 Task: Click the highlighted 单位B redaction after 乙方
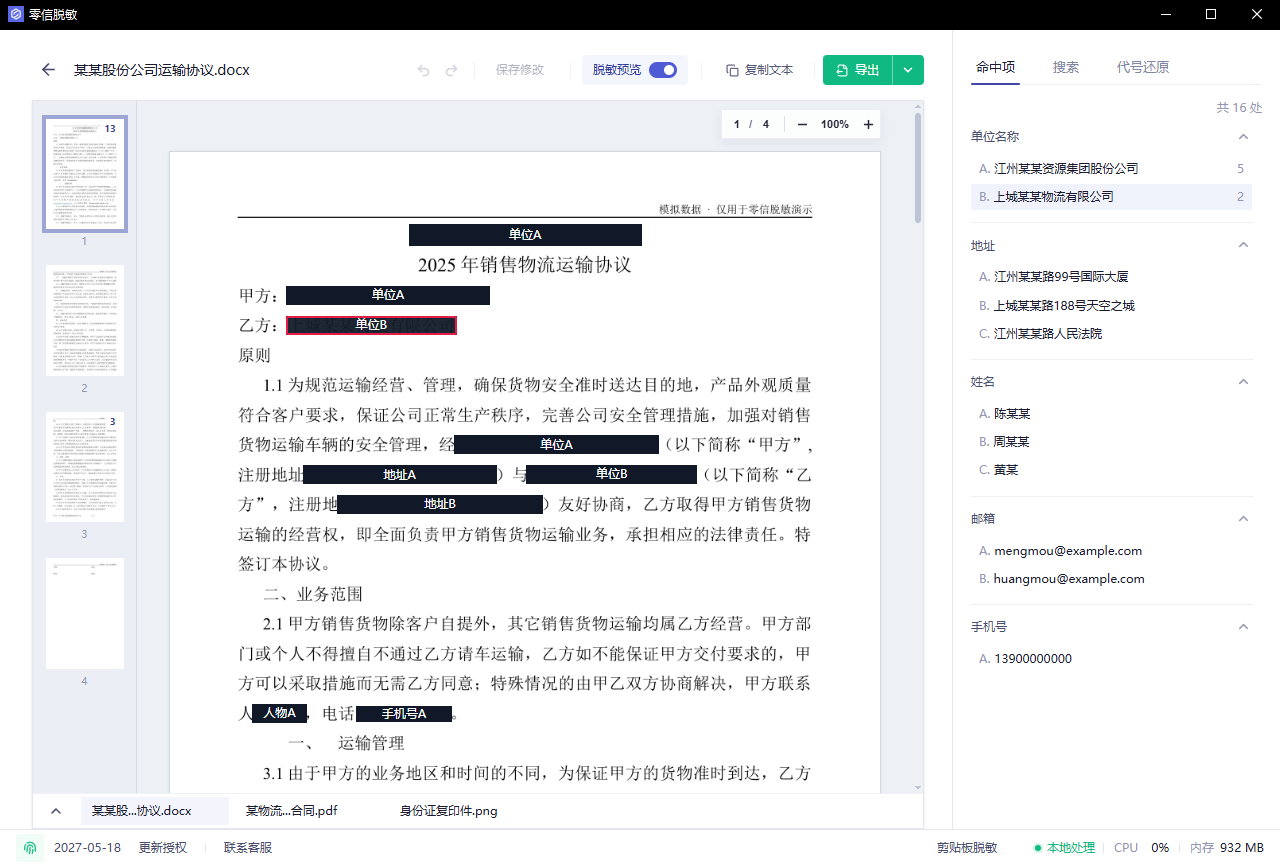pyautogui.click(x=371, y=325)
